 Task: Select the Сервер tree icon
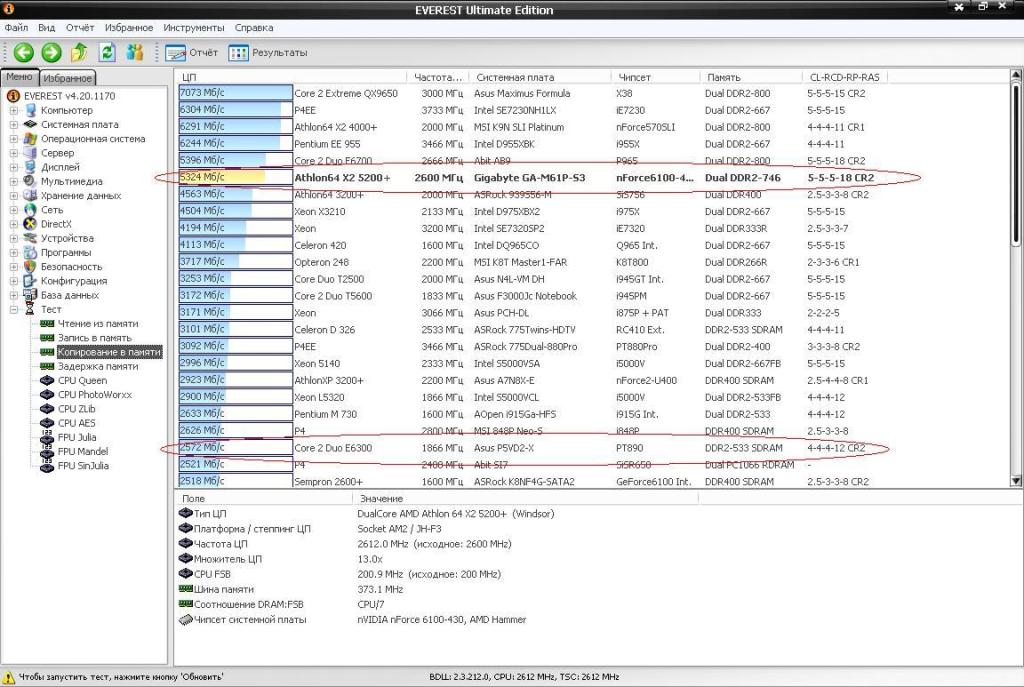[31, 153]
